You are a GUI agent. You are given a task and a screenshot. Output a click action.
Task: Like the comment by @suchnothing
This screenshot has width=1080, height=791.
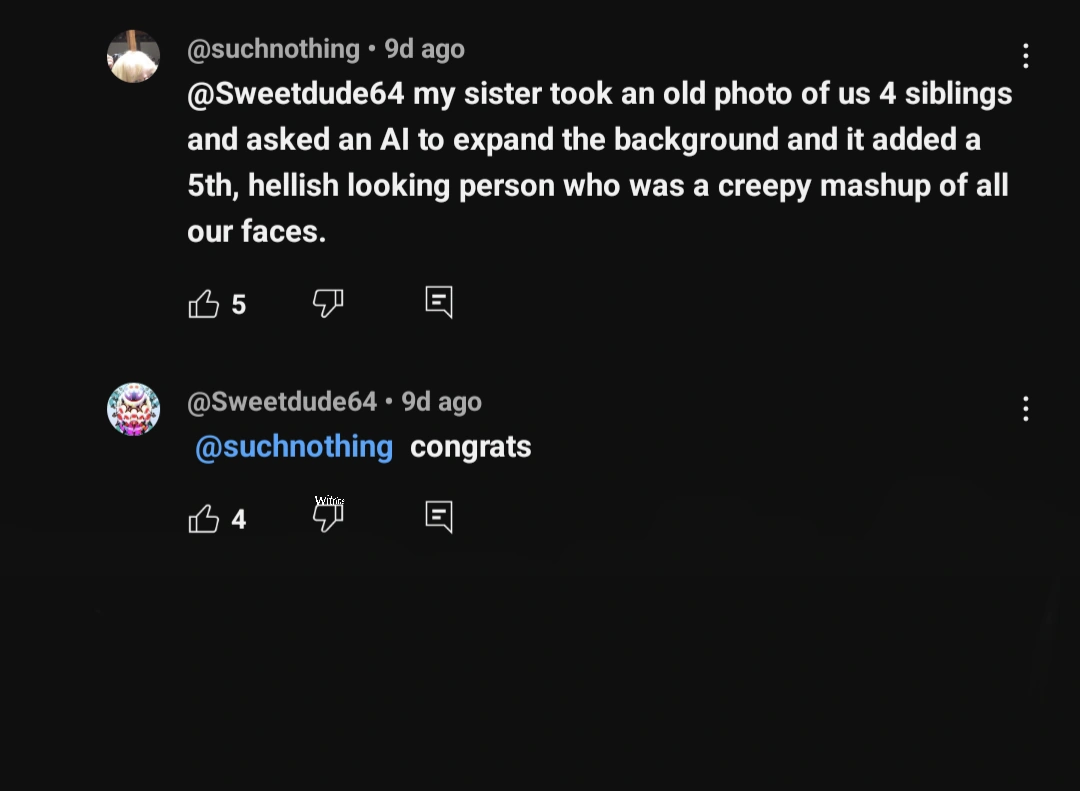pos(204,304)
